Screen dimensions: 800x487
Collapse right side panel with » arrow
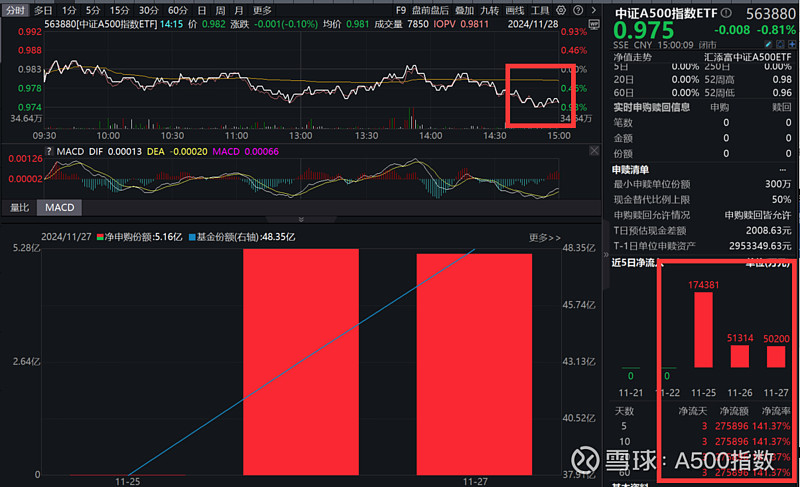[x=606, y=254]
